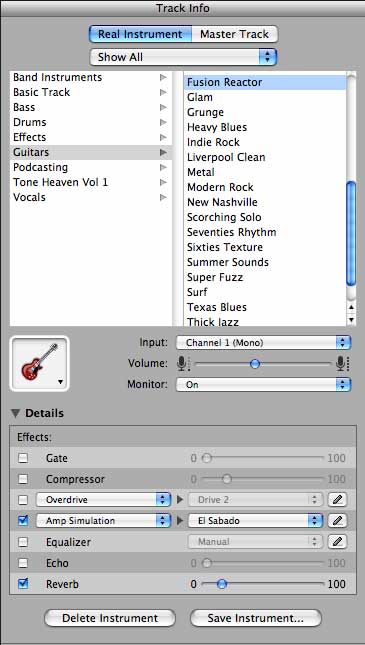Click the pencil edit button for Equalizer
Viewport: 365px width, 645px height.
click(x=337, y=542)
